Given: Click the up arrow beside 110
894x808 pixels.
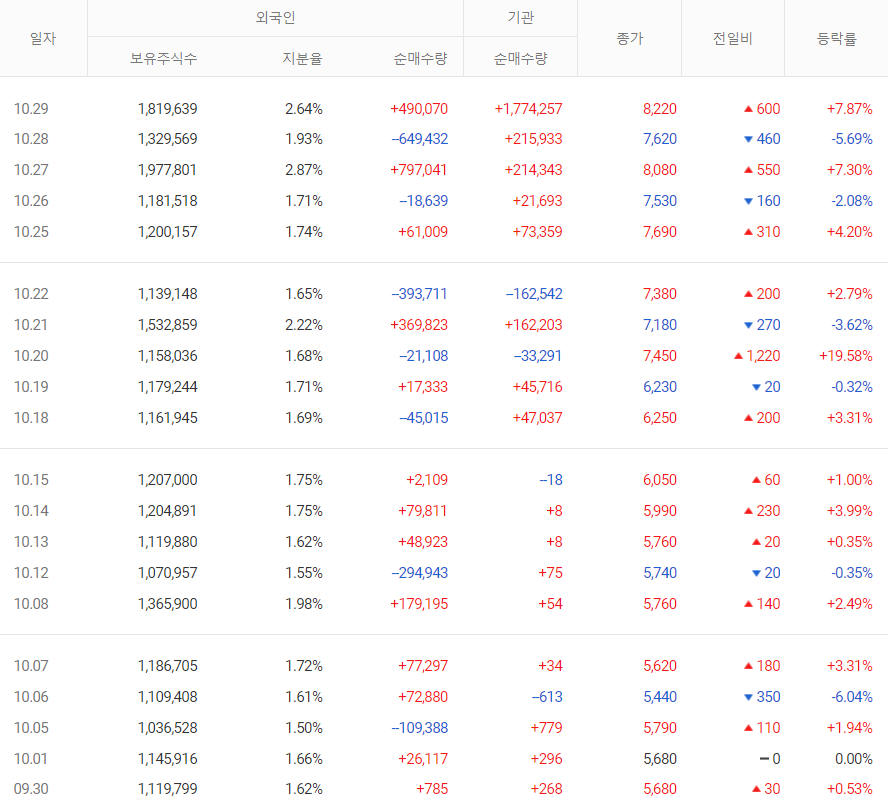Looking at the screenshot, I should [749, 728].
